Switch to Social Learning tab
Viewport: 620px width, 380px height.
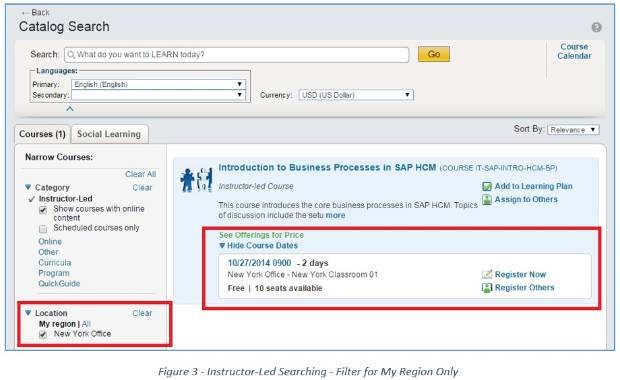(109, 134)
